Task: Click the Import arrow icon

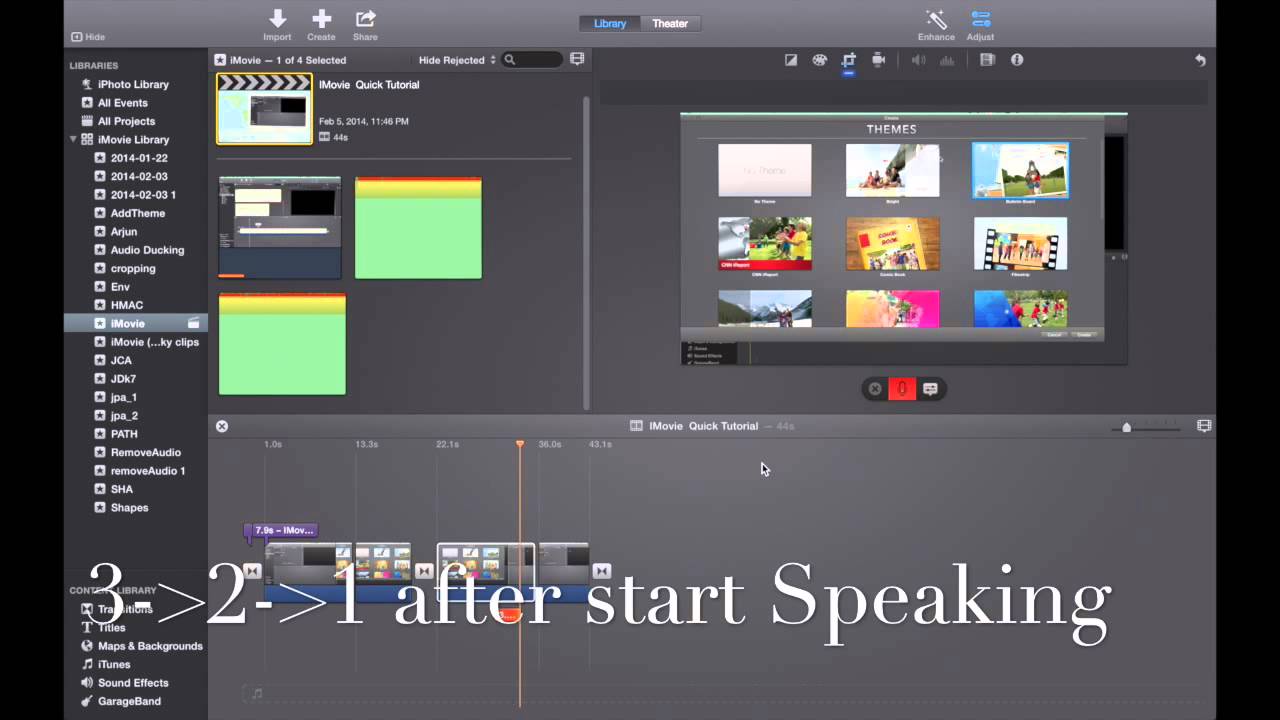Action: coord(277,19)
